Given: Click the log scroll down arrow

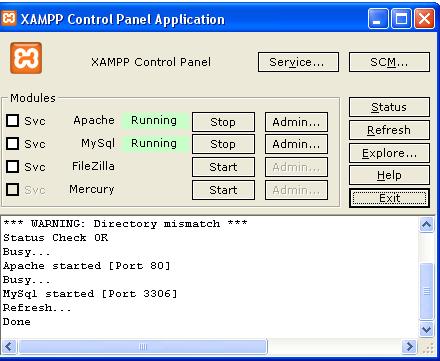Looking at the screenshot, I should [x=426, y=329].
